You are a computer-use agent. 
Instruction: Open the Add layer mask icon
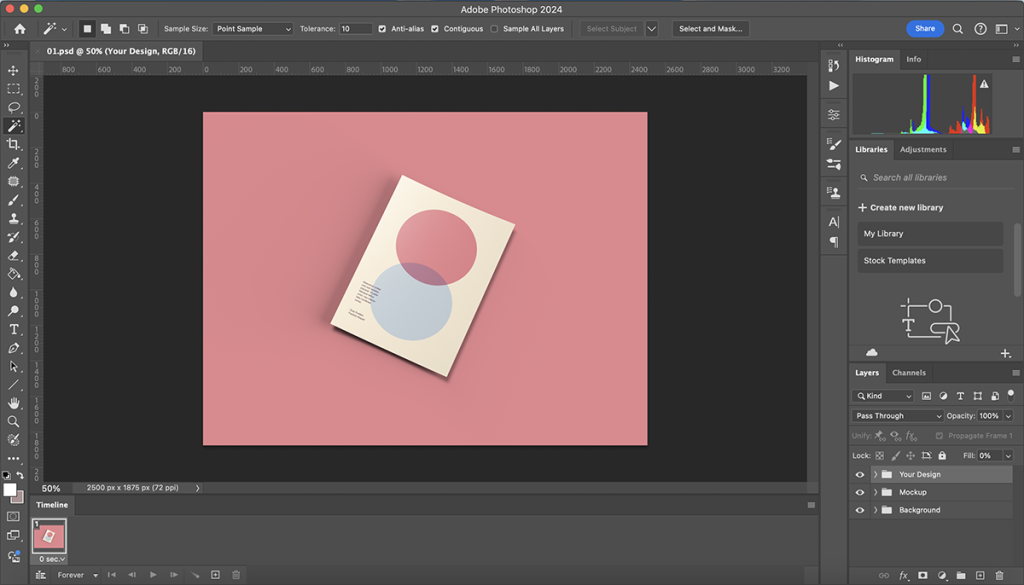(923, 575)
